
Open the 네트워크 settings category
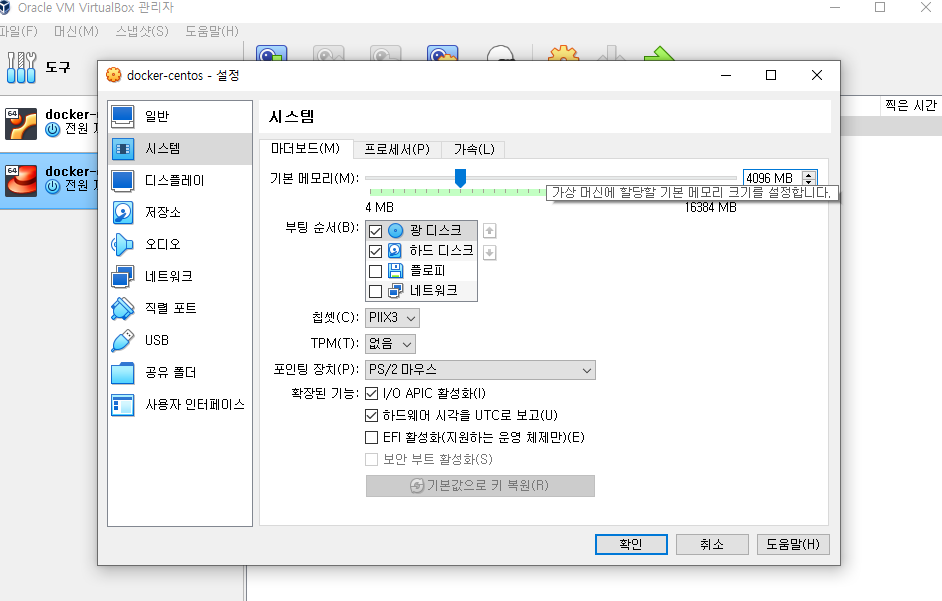[x=180, y=276]
